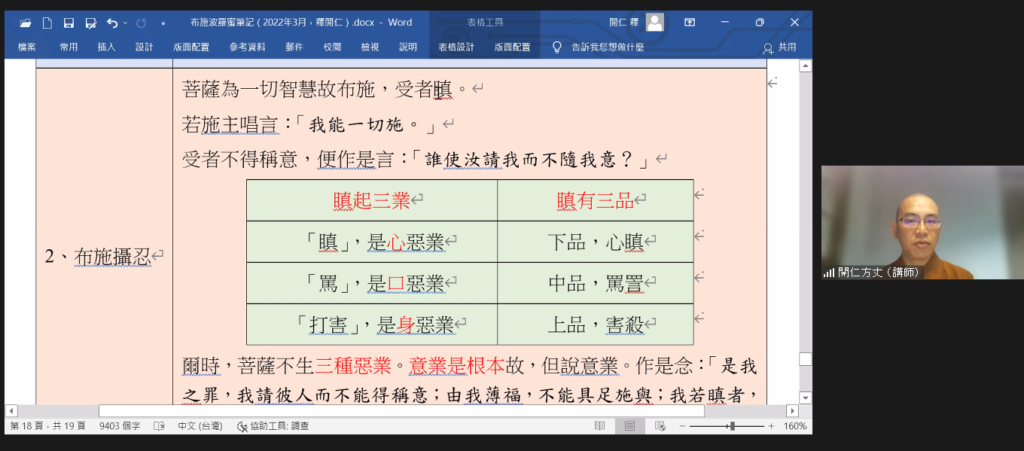Click the 共用 share button

coord(780,47)
